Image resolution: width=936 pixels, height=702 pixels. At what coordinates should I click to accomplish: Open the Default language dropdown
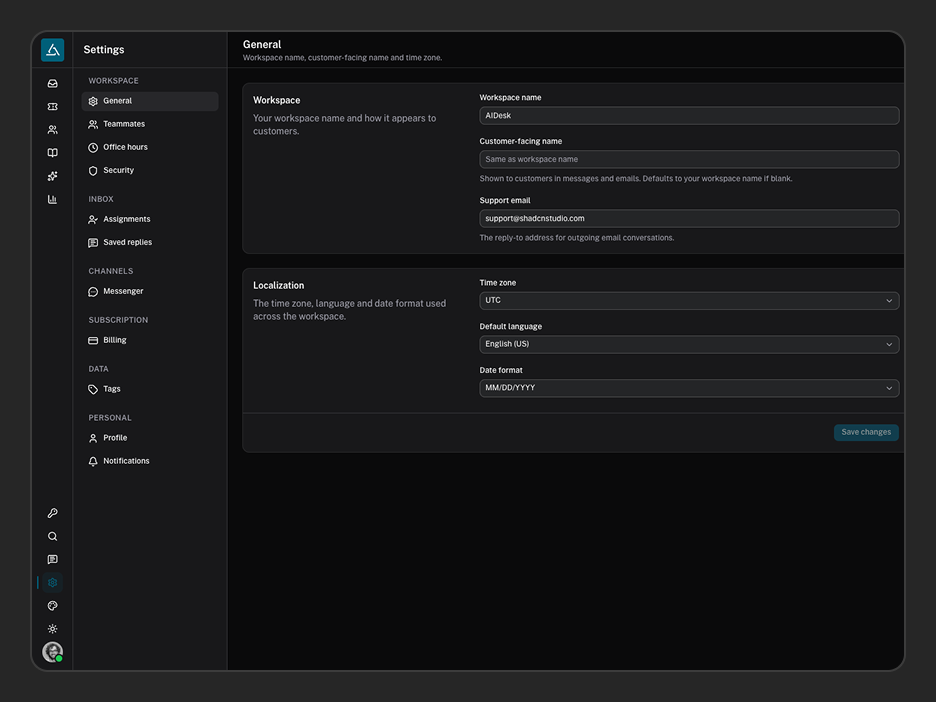(x=689, y=344)
